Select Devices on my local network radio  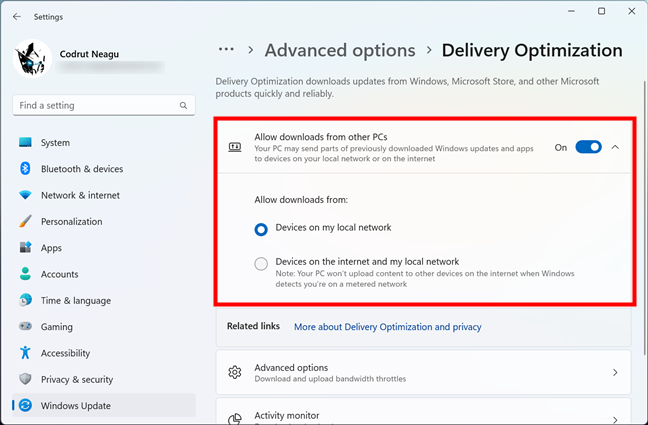tap(261, 229)
